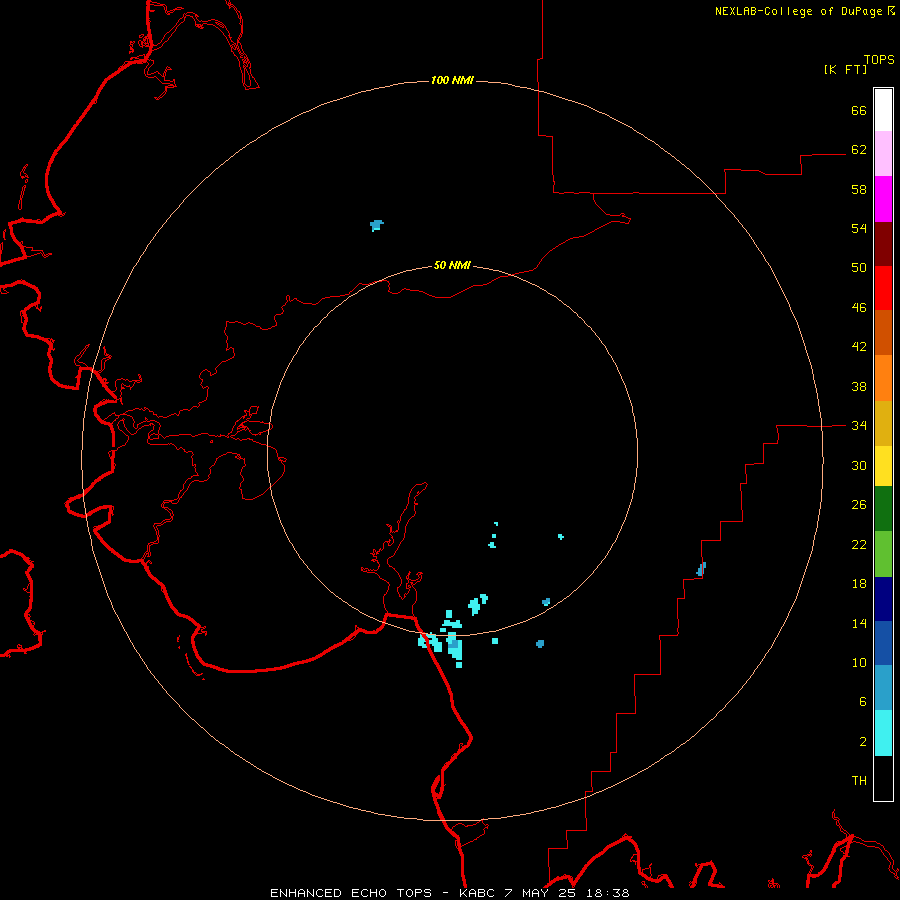Click the white swatch atop the tops legend
The width and height of the screenshot is (900, 900).
(x=883, y=110)
